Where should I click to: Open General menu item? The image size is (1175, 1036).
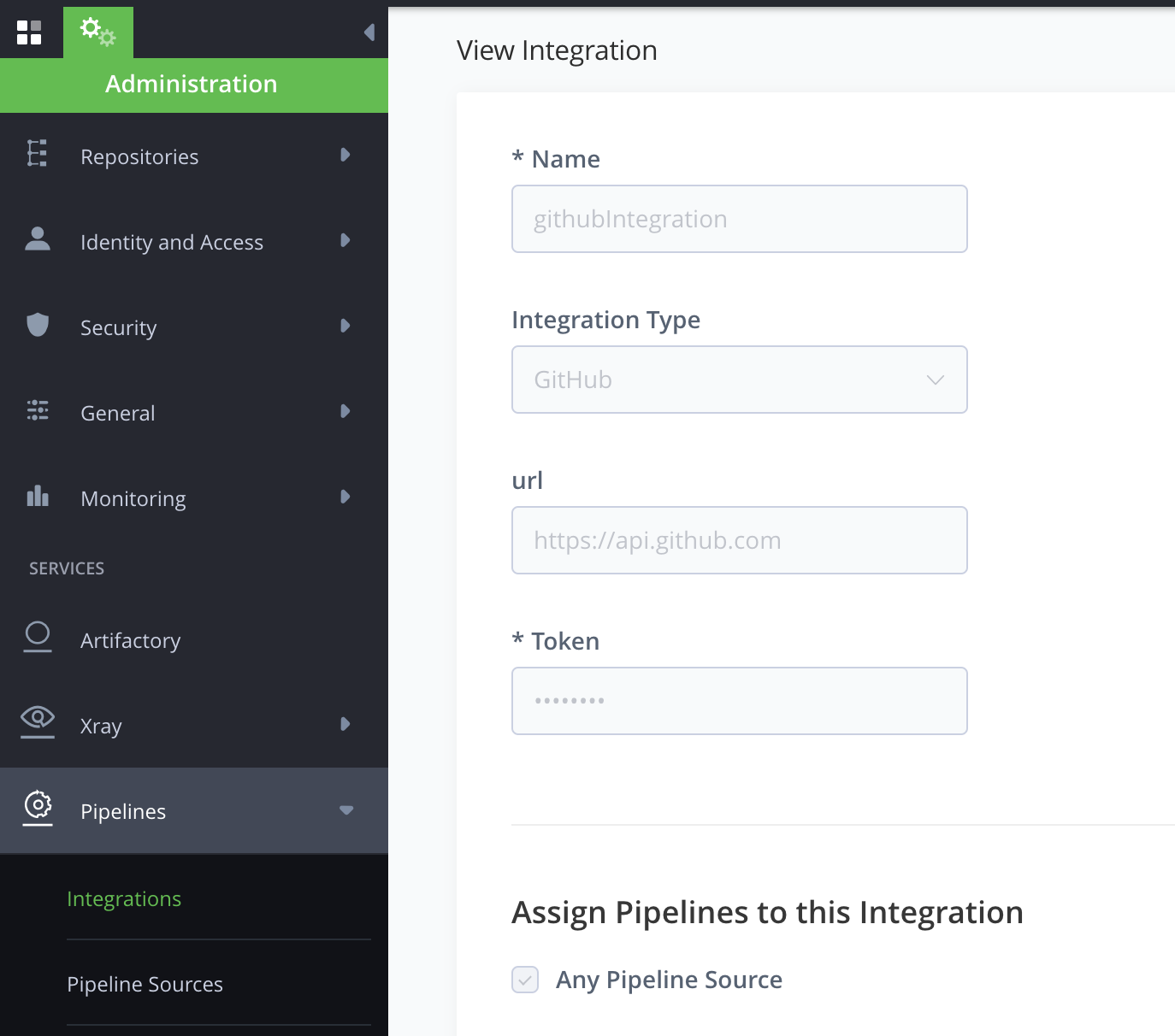194,412
